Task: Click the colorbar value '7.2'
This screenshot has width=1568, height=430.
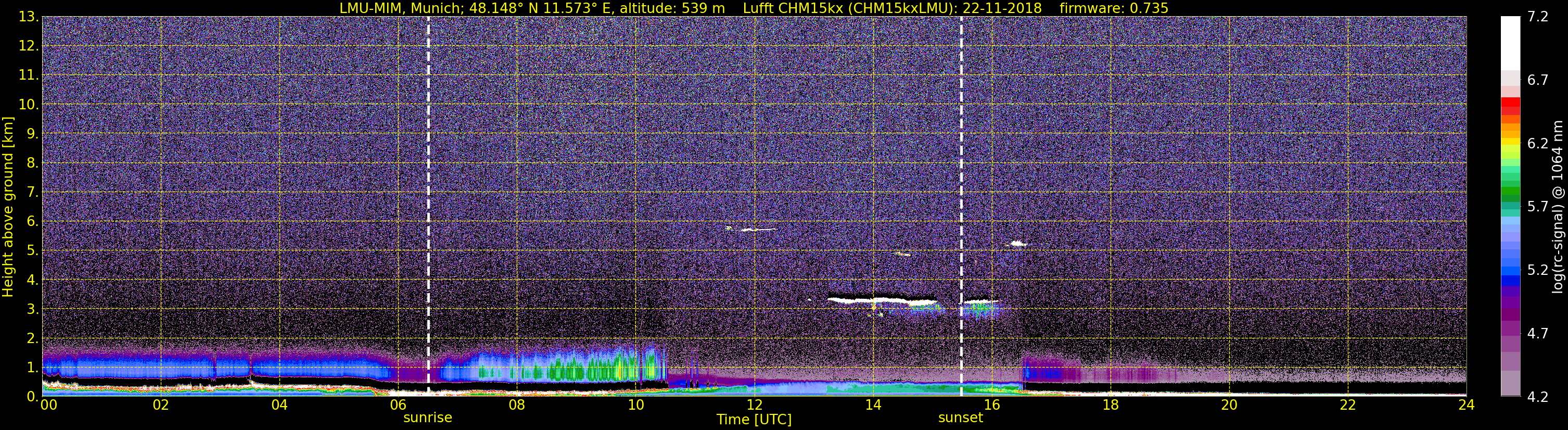Action: tap(1538, 17)
